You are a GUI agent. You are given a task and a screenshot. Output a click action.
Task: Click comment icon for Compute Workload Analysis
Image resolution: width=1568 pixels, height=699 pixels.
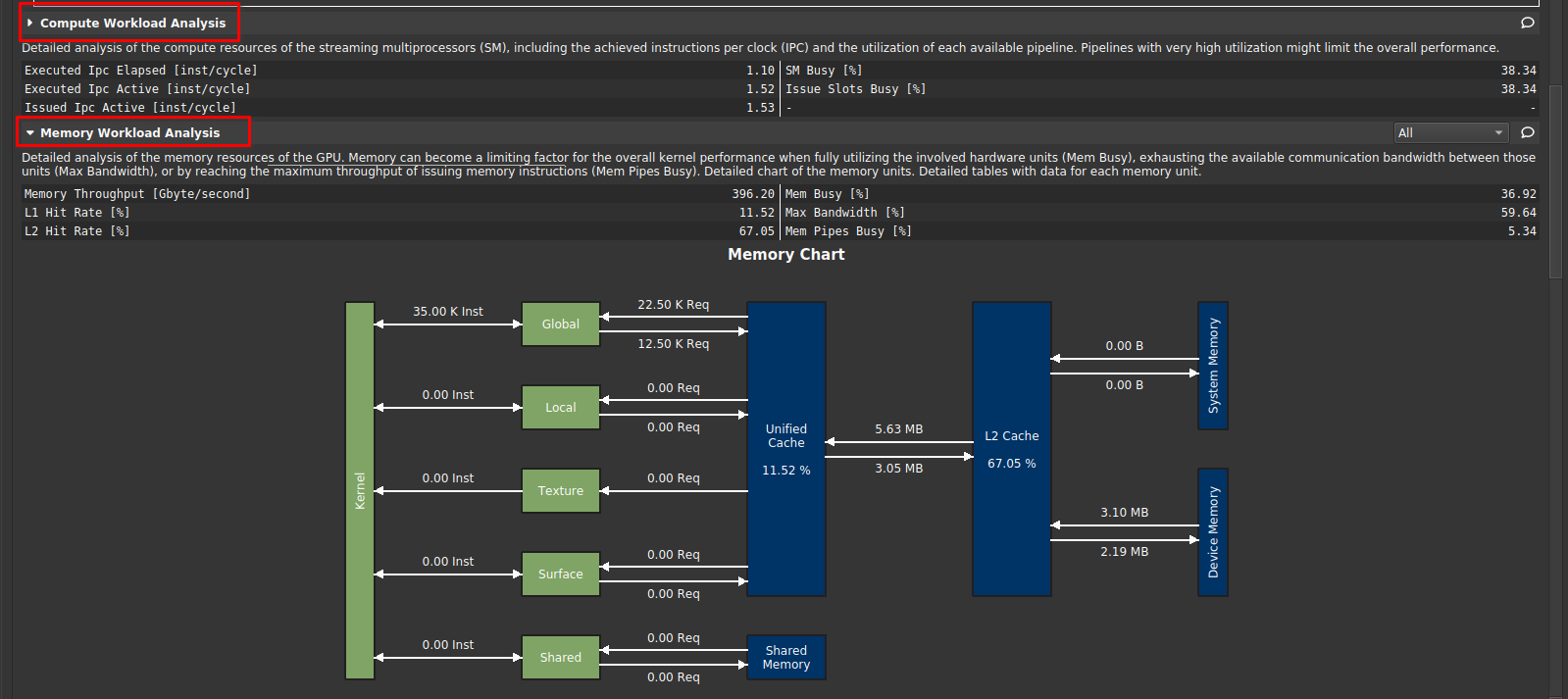[1527, 23]
